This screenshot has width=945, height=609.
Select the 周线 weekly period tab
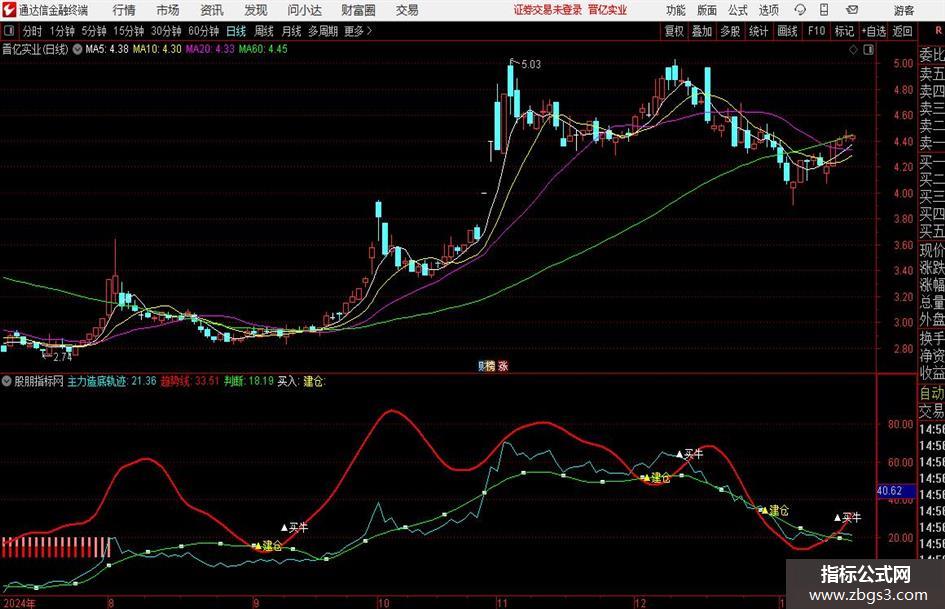[x=263, y=31]
